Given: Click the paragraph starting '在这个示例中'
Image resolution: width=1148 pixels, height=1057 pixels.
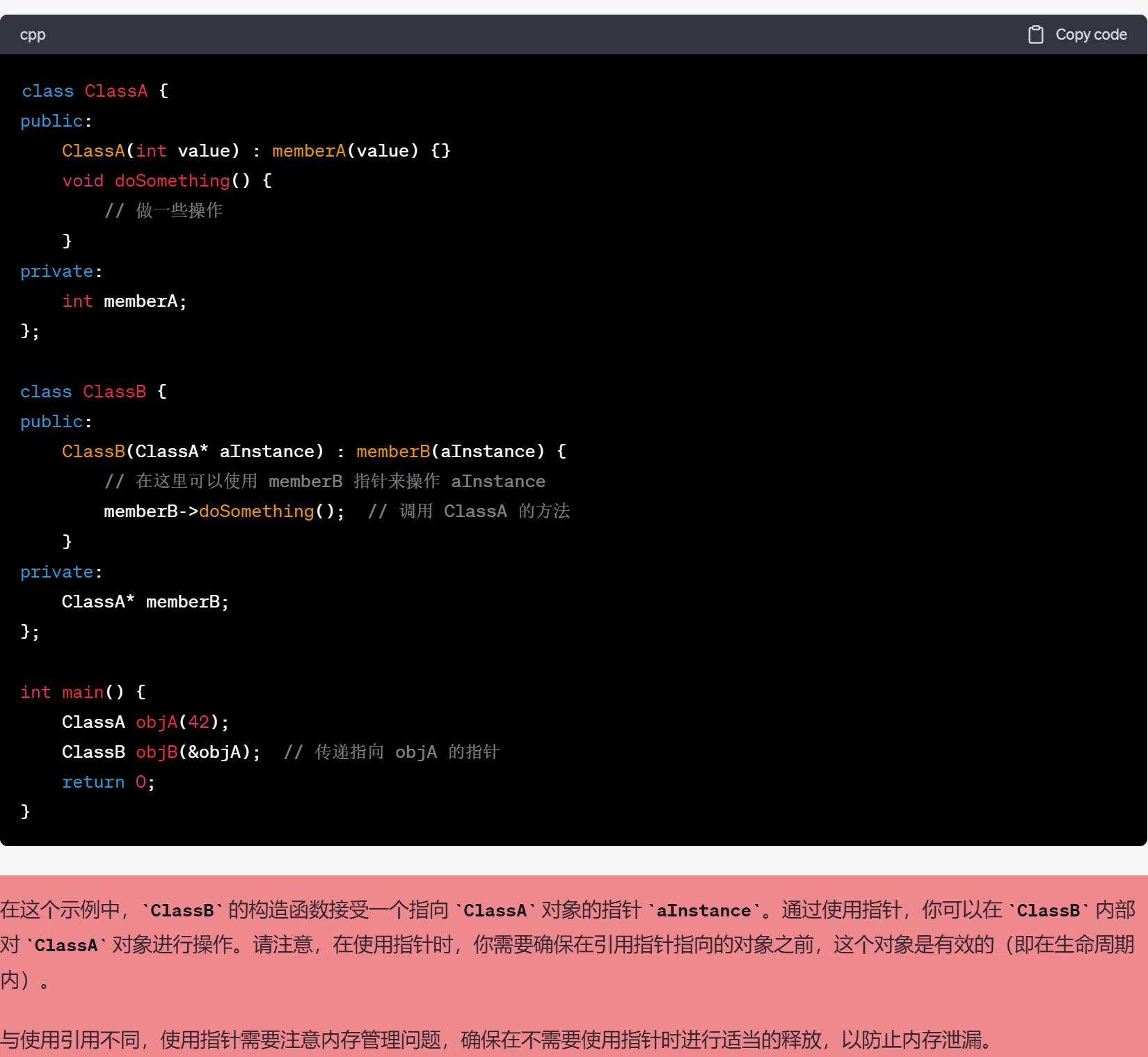Looking at the screenshot, I should 568,944.
